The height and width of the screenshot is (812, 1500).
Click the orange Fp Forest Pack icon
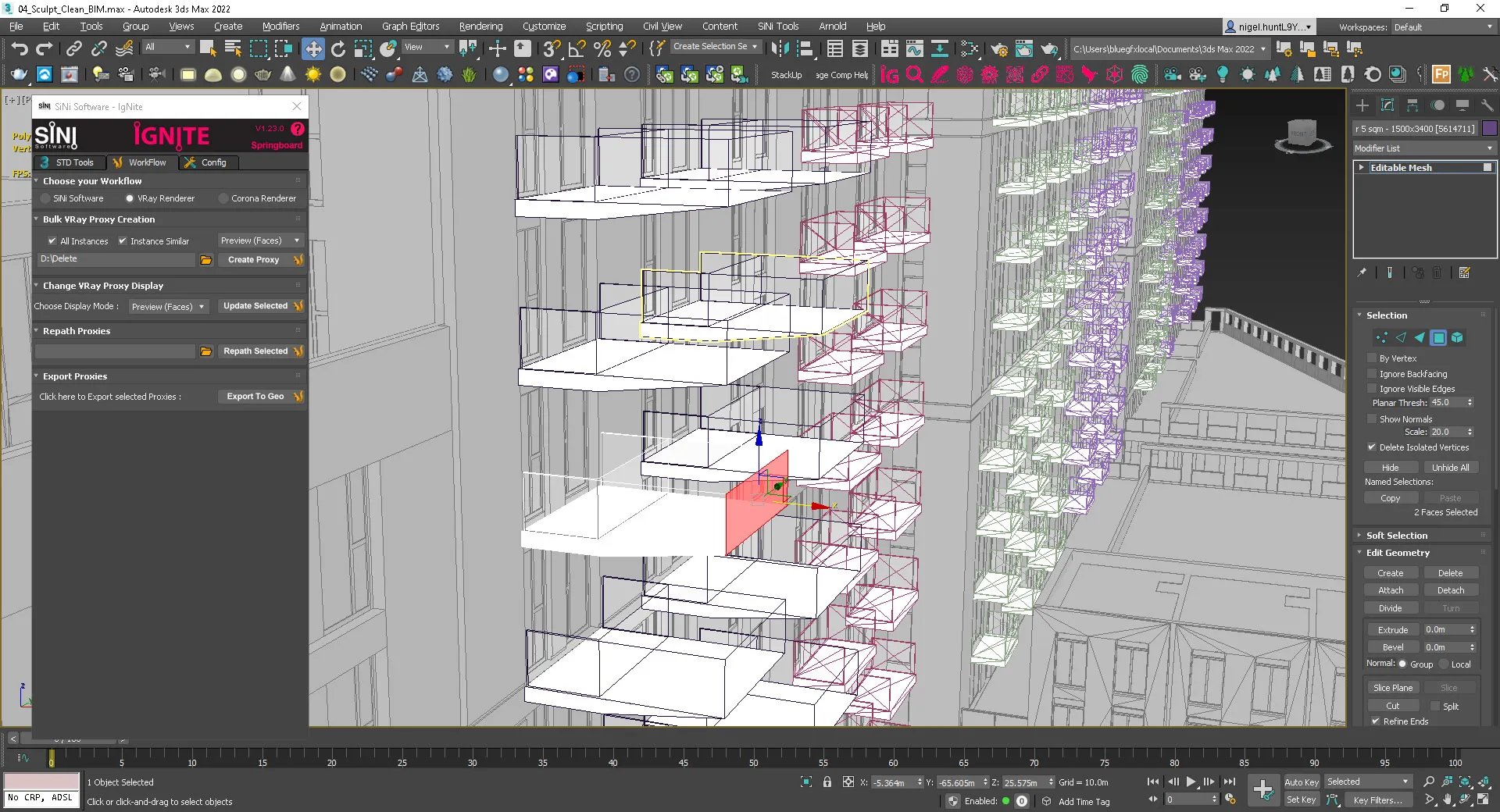tap(1441, 75)
